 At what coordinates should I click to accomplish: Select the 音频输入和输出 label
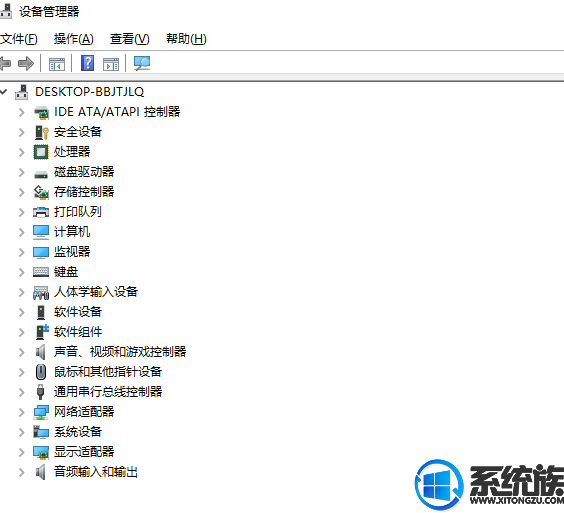(x=96, y=472)
